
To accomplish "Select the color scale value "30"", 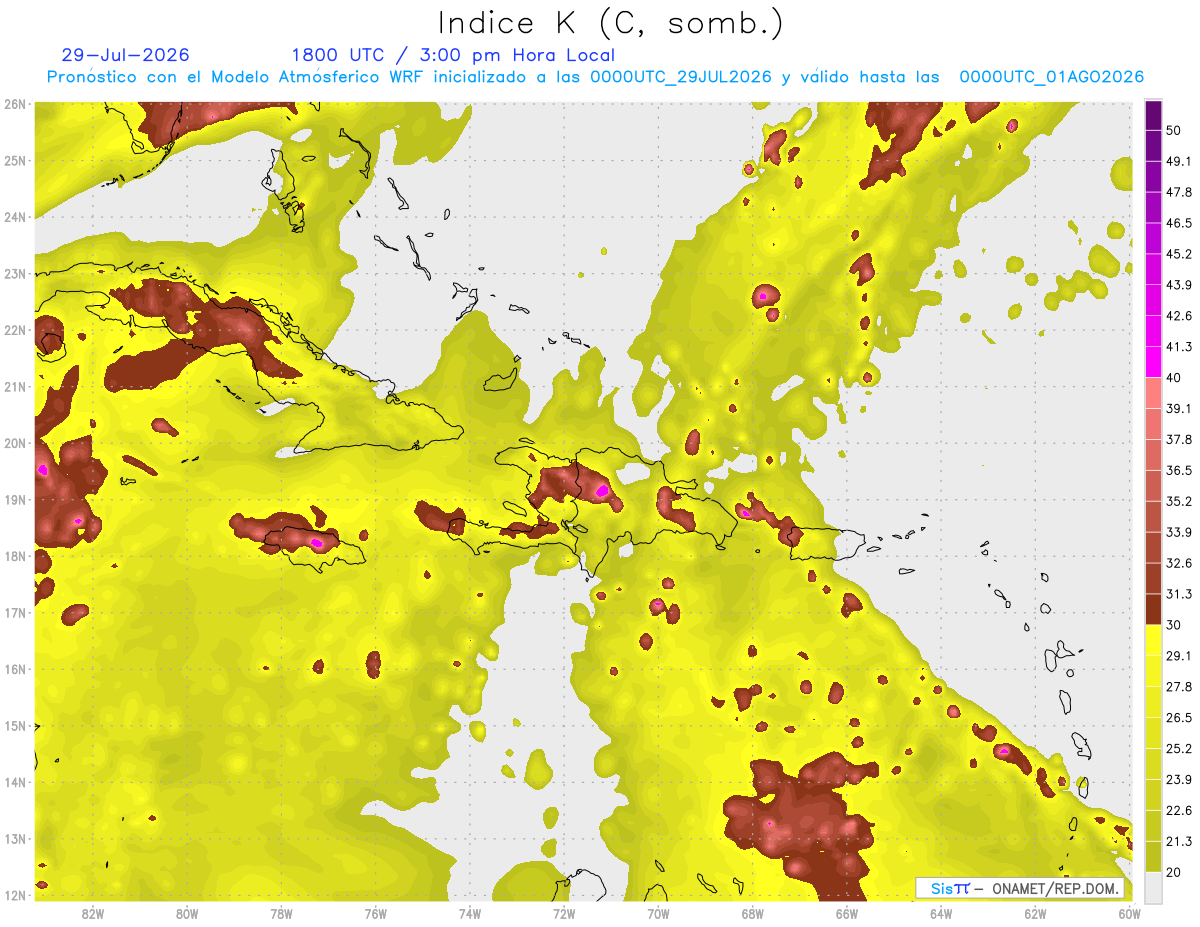I will click(x=1175, y=625).
